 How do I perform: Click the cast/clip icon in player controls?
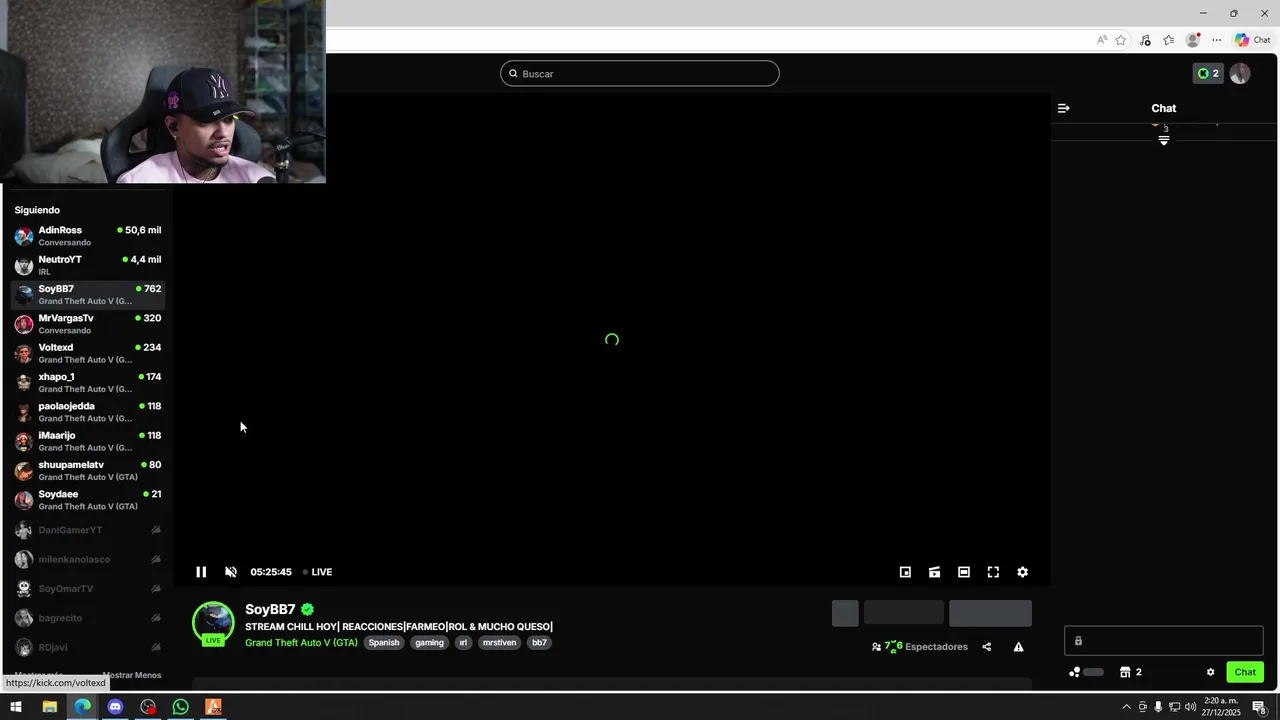tap(934, 572)
